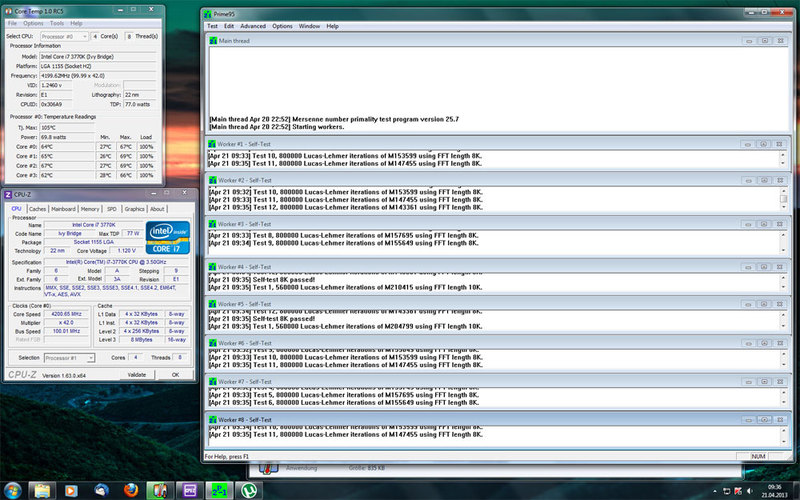Click scroll-up arrow in Worker #1 log

[x=783, y=155]
